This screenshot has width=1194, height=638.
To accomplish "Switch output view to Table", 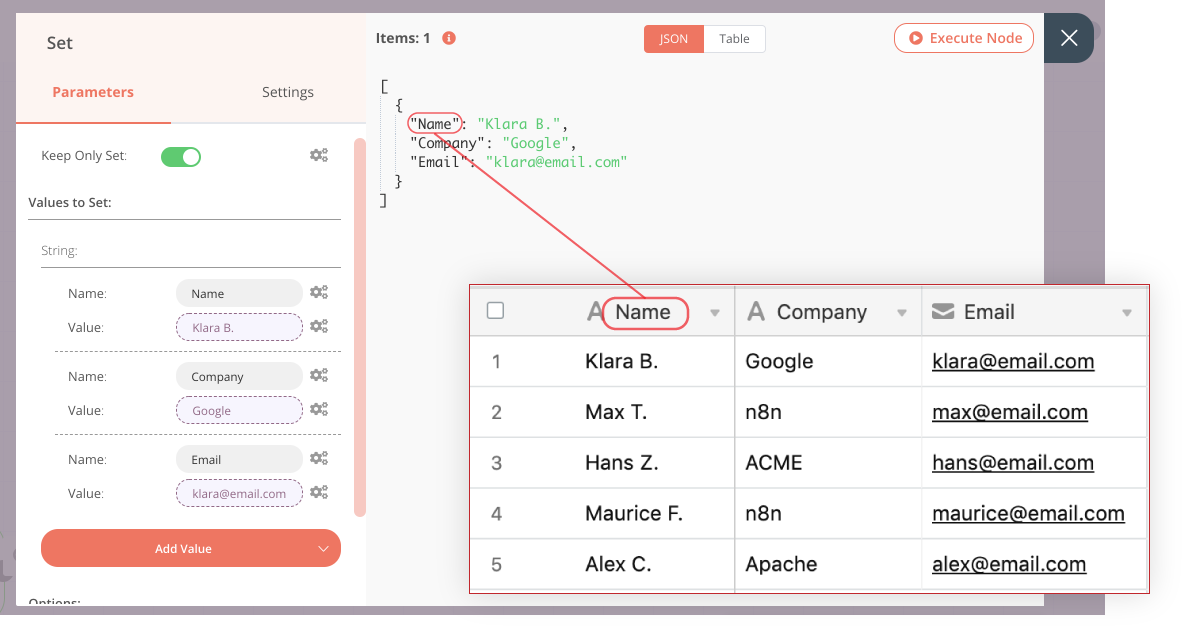I will click(734, 39).
